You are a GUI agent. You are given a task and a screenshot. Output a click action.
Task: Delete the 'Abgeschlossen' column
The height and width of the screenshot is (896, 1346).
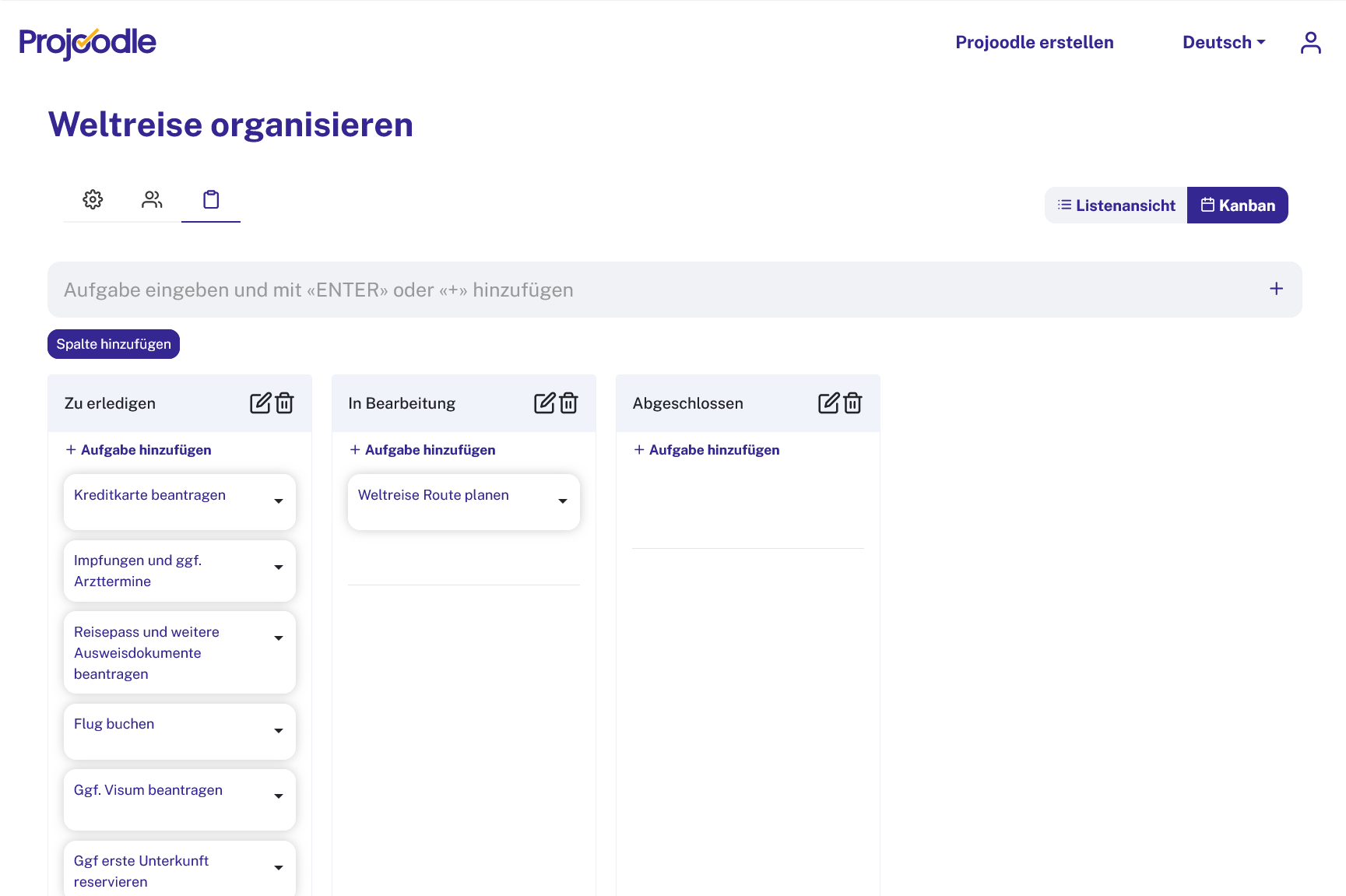(x=853, y=403)
